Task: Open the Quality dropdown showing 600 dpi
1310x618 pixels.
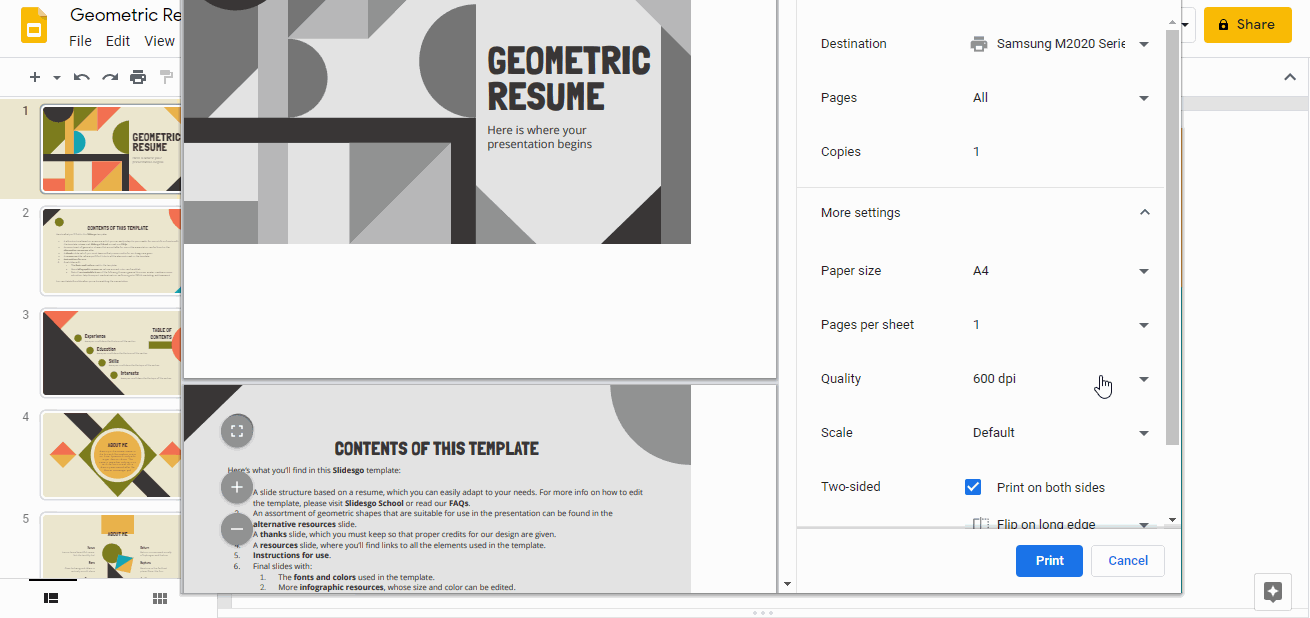Action: pyautogui.click(x=1060, y=379)
